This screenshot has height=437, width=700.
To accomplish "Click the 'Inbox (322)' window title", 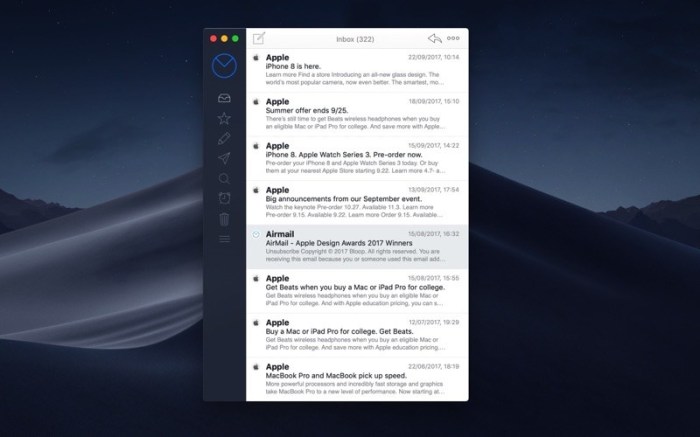I will (355, 39).
